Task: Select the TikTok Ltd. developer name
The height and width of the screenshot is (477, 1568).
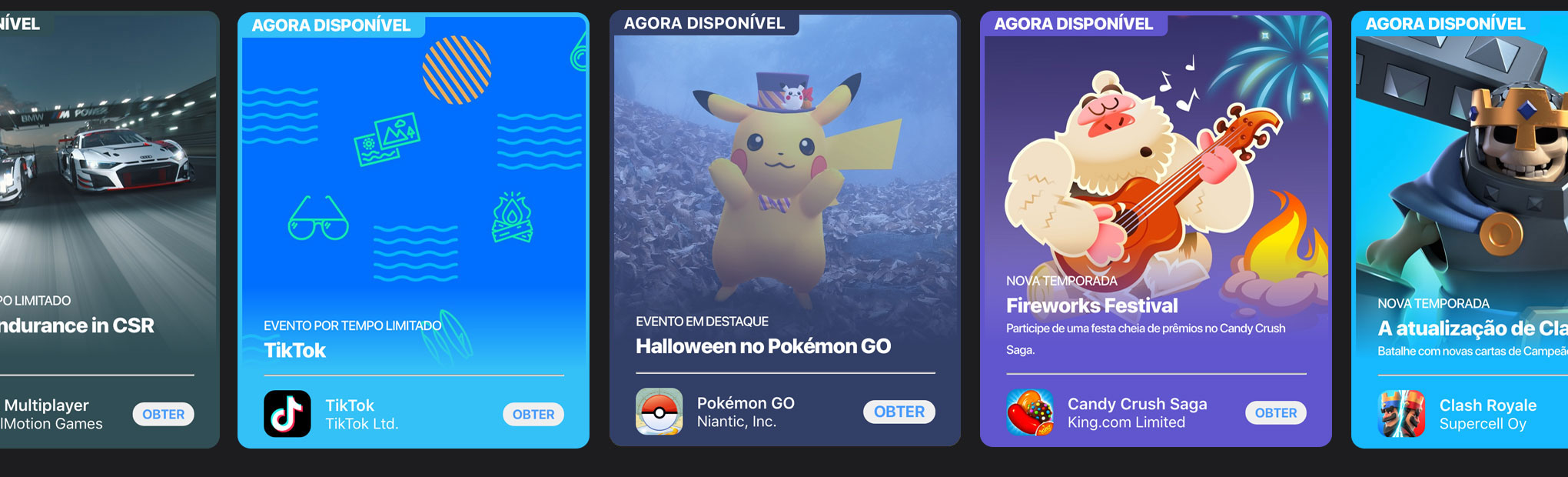Action: [x=362, y=424]
